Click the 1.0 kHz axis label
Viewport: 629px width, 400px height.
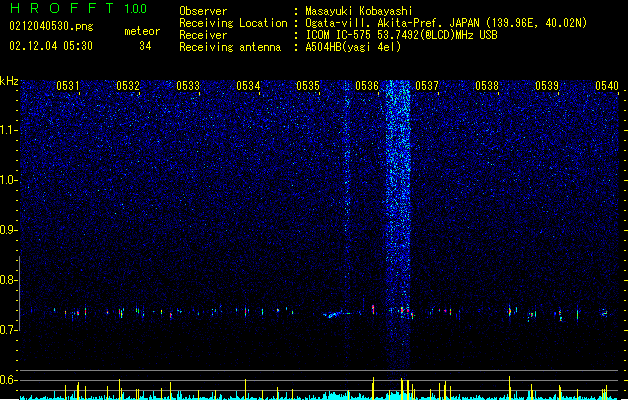pyautogui.click(x=9, y=180)
